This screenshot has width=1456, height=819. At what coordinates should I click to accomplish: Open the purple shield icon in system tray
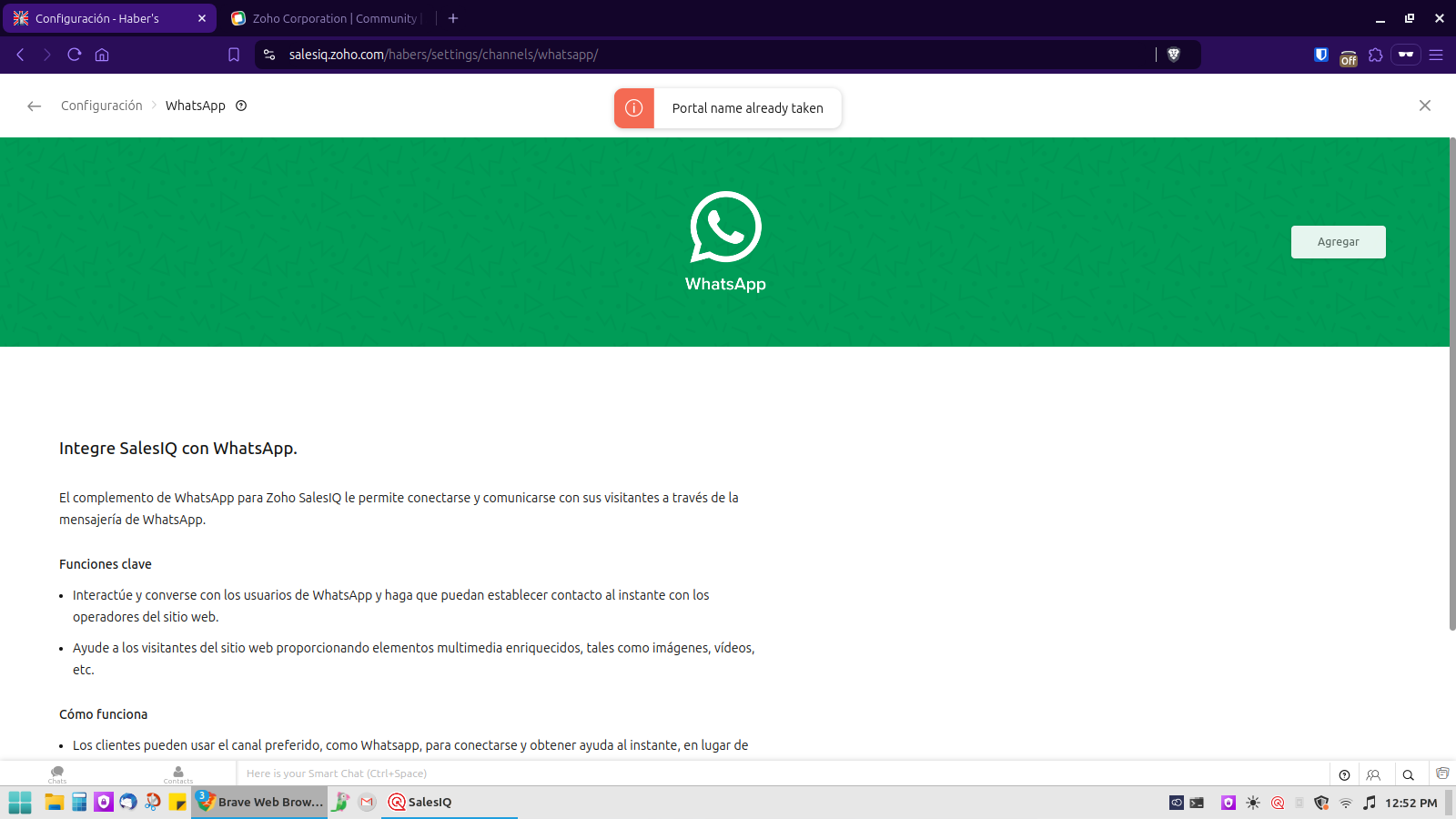[x=1228, y=803]
